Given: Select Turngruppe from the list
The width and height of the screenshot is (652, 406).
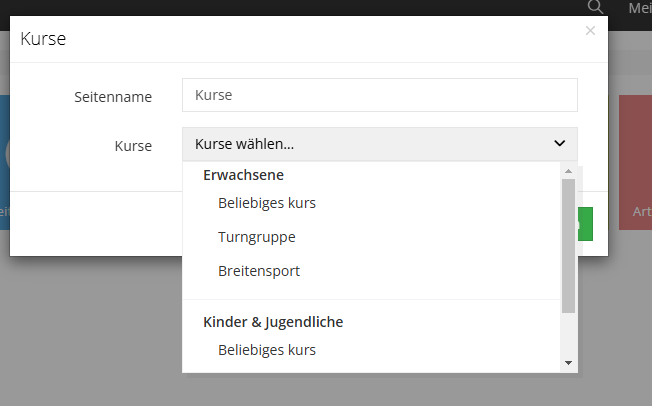Looking at the screenshot, I should point(257,237).
